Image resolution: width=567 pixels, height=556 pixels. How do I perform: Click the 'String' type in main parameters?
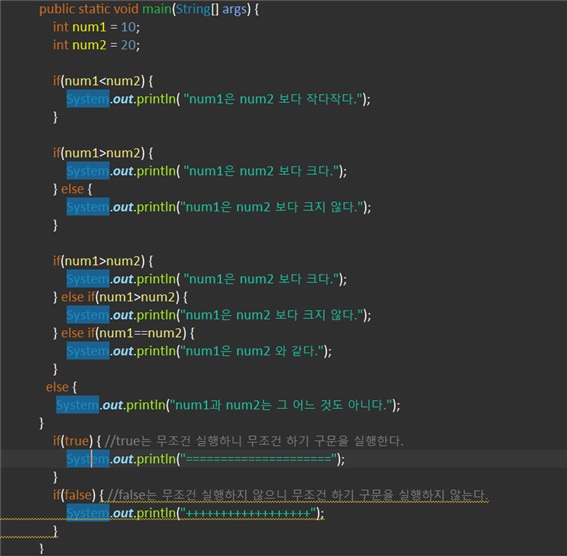[x=193, y=9]
